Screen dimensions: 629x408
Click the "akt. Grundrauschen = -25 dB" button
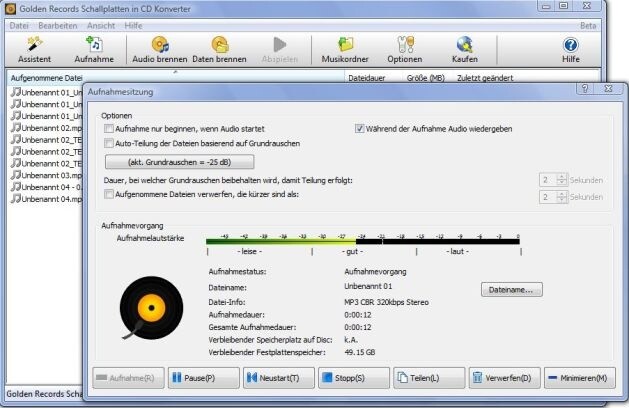[x=179, y=162]
